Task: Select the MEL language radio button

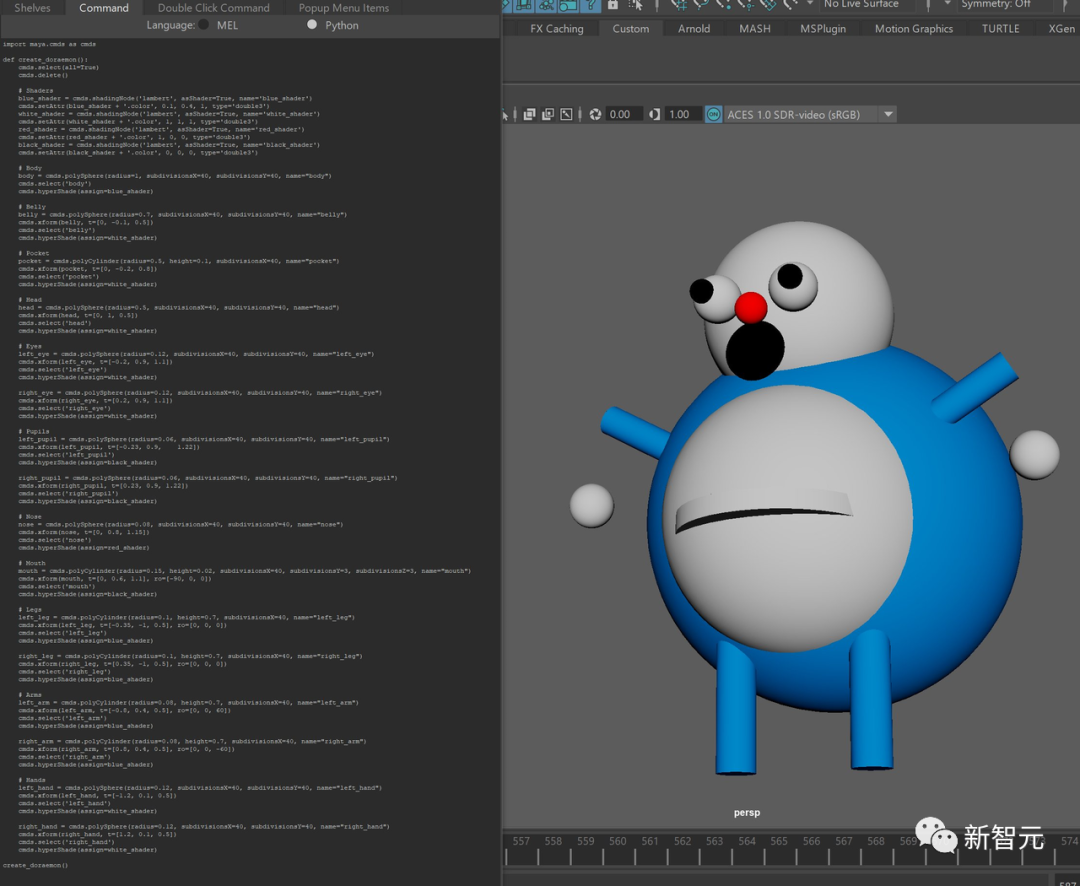Action: pos(204,25)
